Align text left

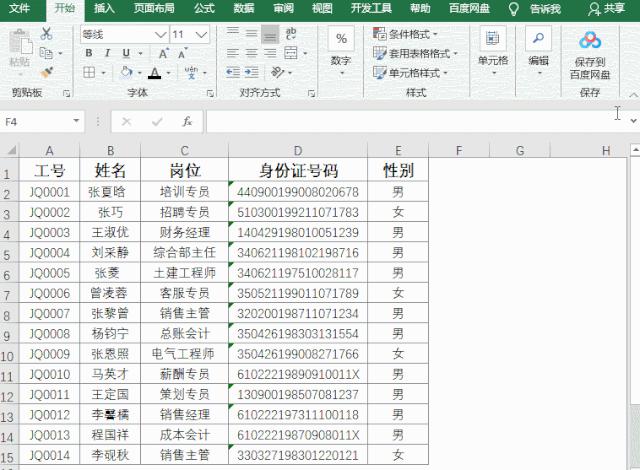pyautogui.click(x=233, y=53)
